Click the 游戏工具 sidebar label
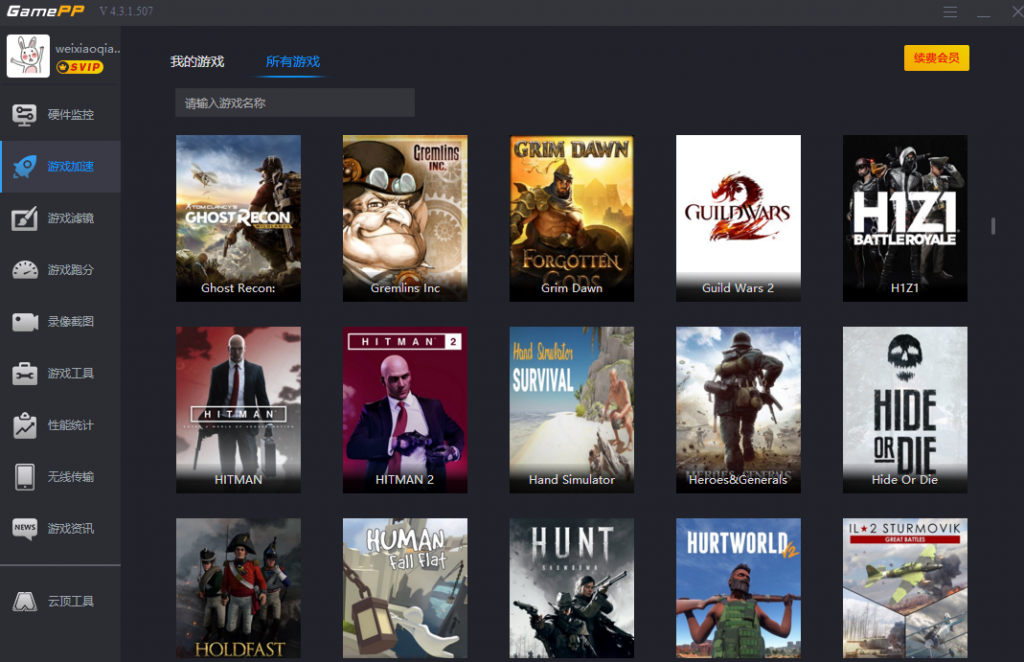 [x=71, y=373]
